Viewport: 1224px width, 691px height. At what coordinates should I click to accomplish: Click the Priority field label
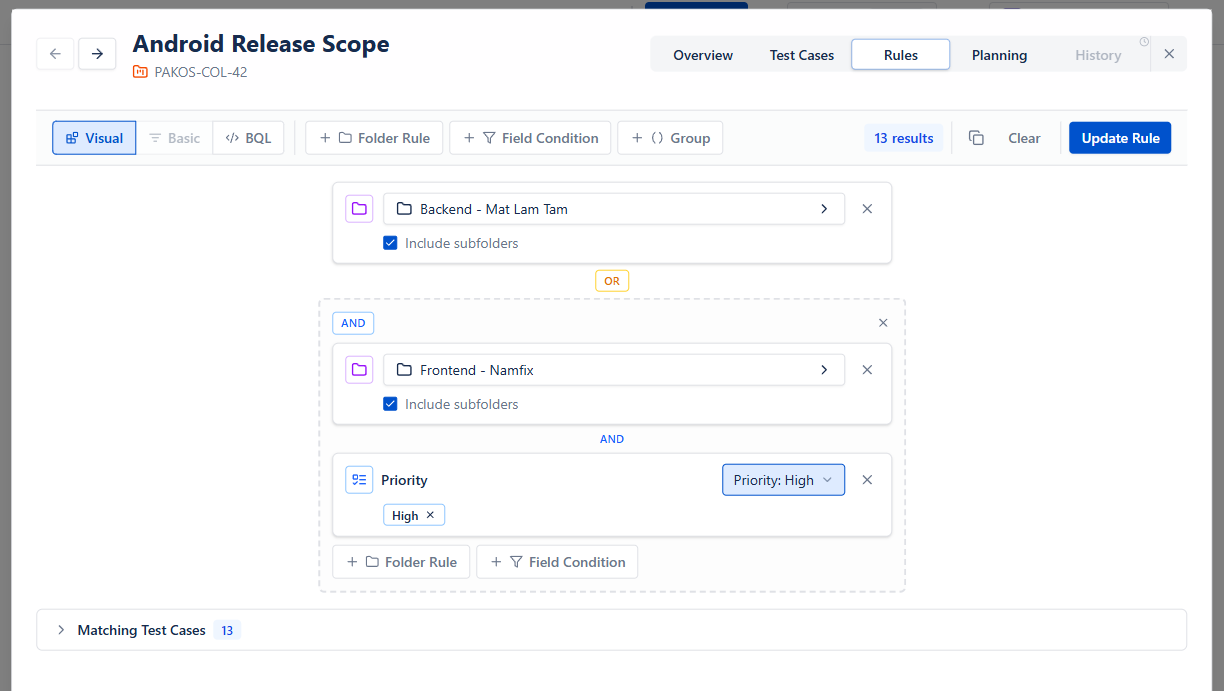tap(404, 480)
